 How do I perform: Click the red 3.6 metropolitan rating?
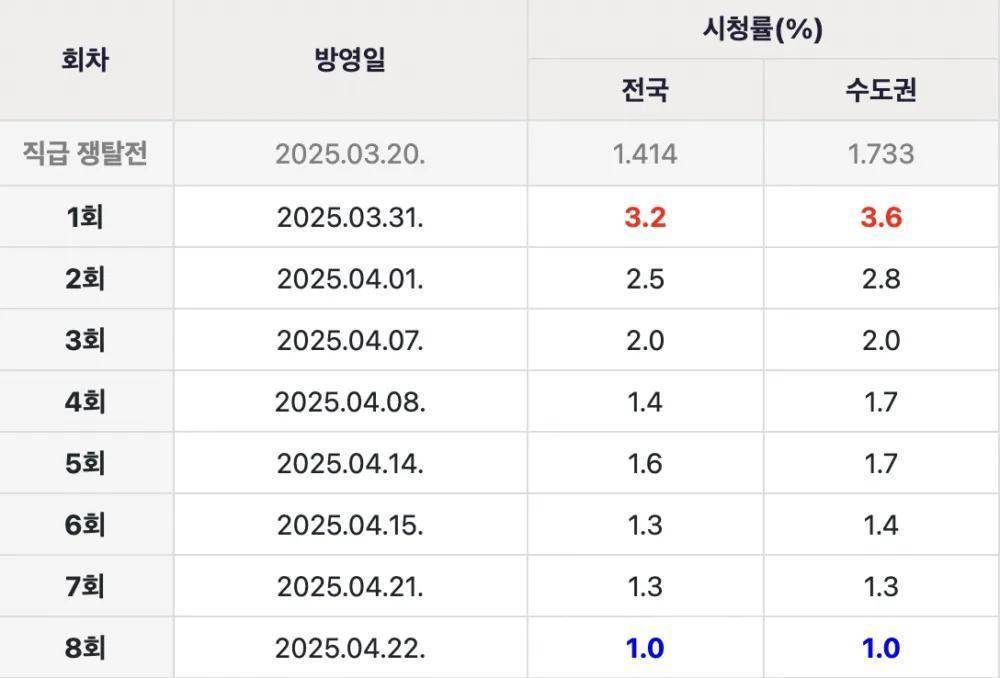pyautogui.click(x=880, y=217)
